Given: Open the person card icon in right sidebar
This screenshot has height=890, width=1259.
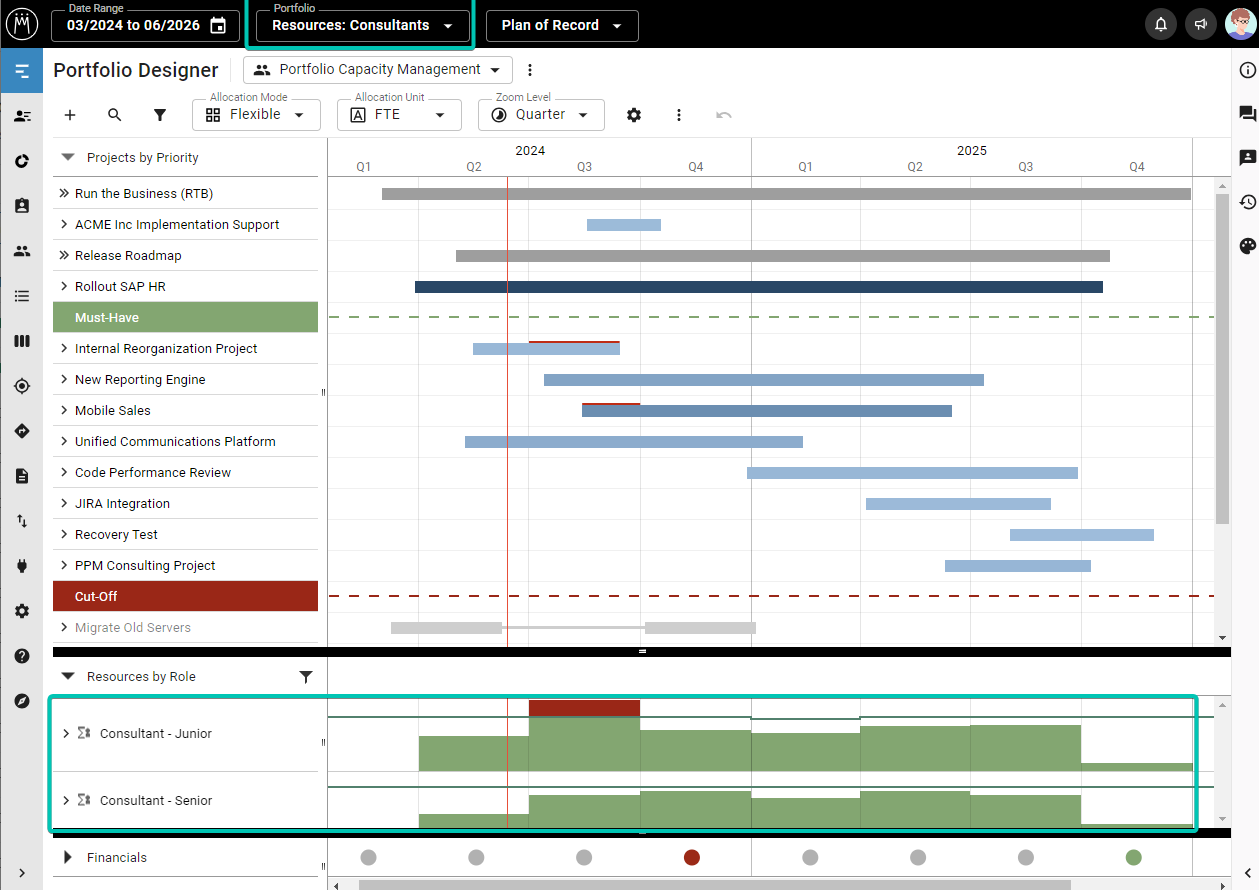Looking at the screenshot, I should pos(1247,158).
